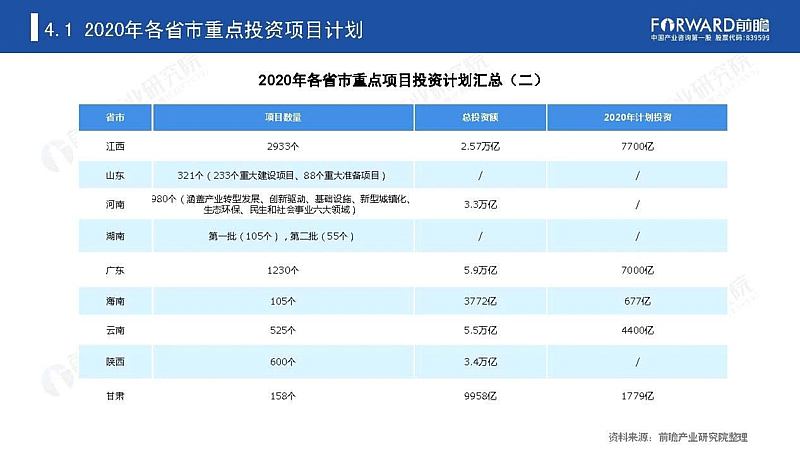
Task: Click the '项目数量' column header
Action: click(283, 117)
